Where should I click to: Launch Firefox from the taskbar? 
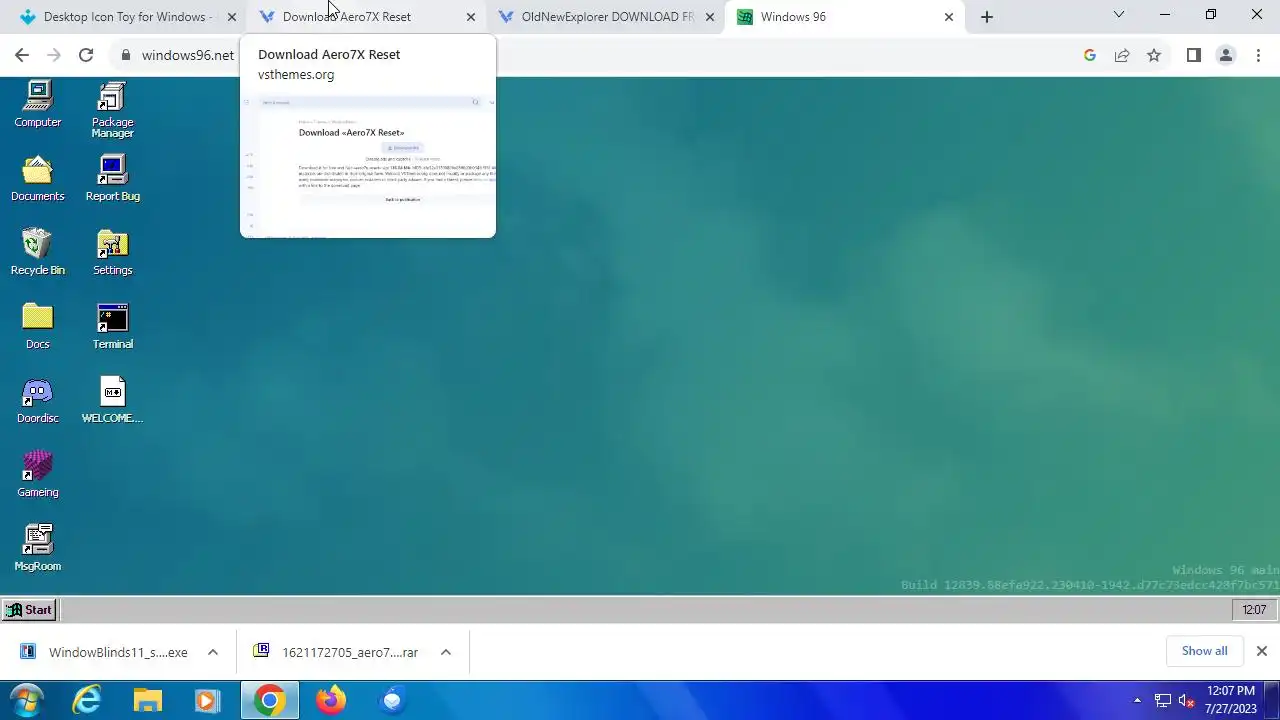(x=331, y=700)
